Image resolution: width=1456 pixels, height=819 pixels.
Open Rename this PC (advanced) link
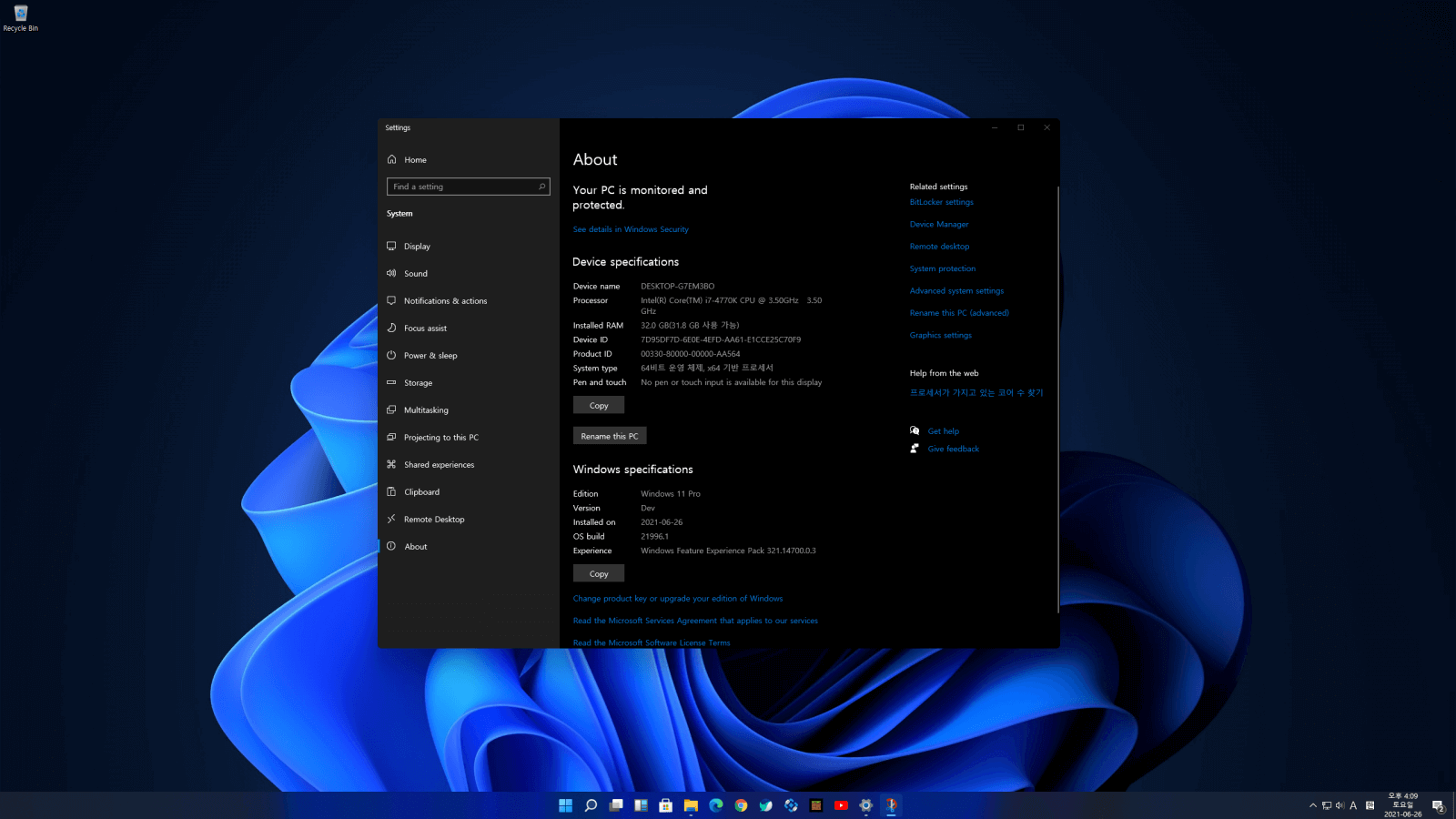click(959, 313)
